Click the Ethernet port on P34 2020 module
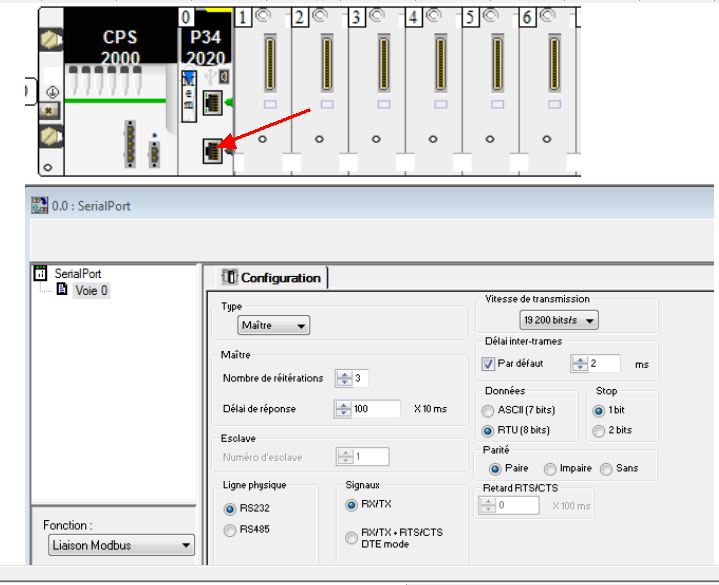The image size is (719, 585). coord(214,100)
